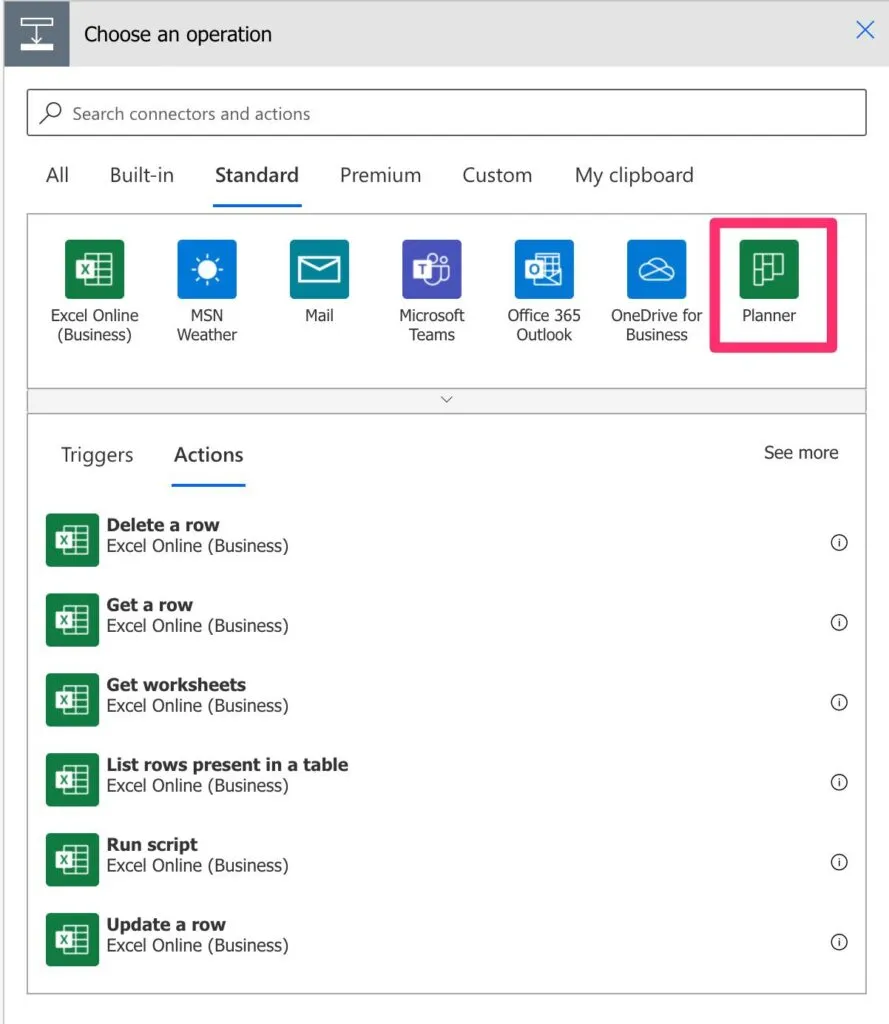Select the Excel Online (Business) connector icon
Screen dimensions: 889x1024
coord(94,270)
